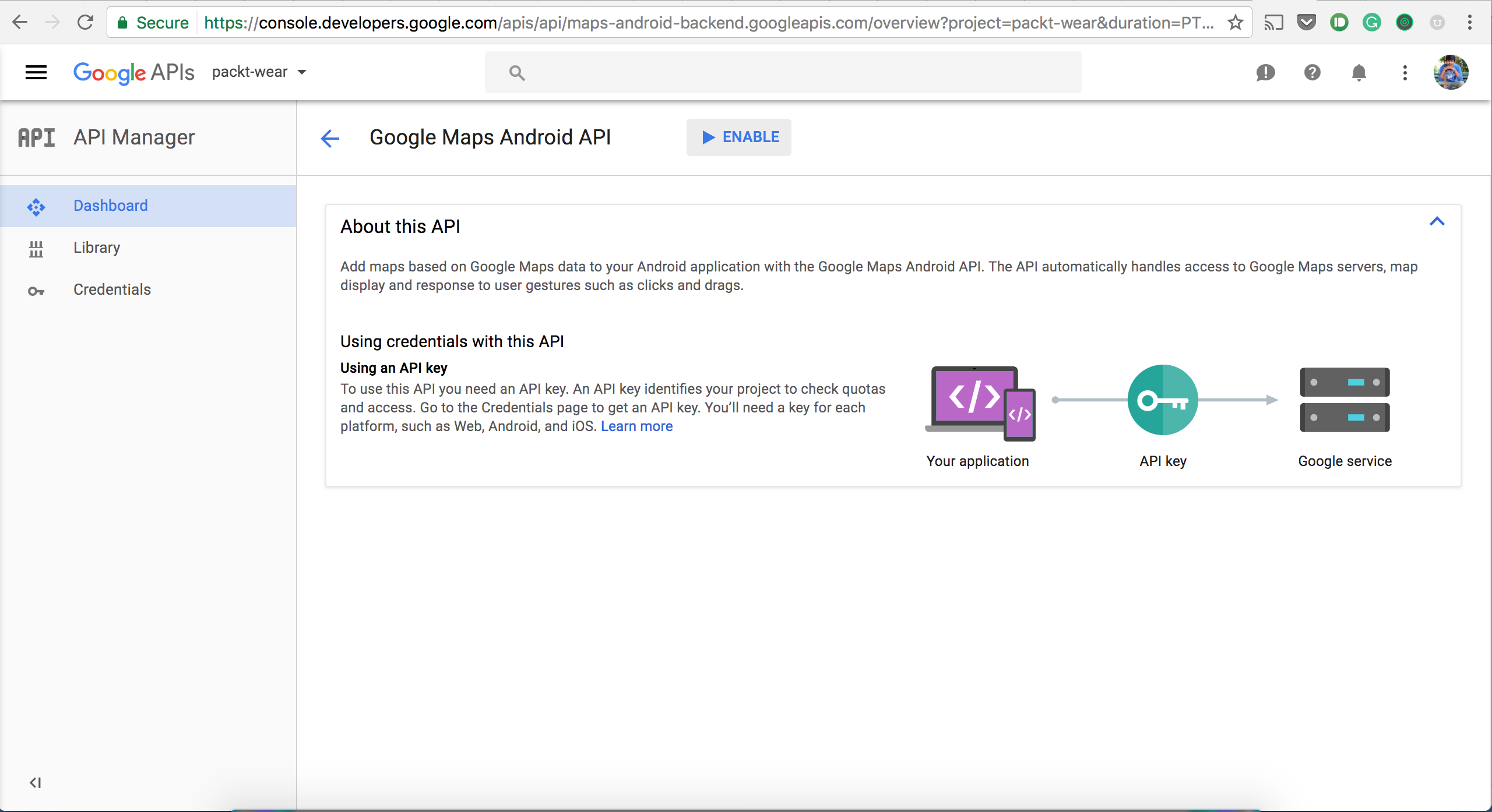This screenshot has width=1492, height=812.
Task: Open the packt-wear project dropdown
Action: click(259, 72)
